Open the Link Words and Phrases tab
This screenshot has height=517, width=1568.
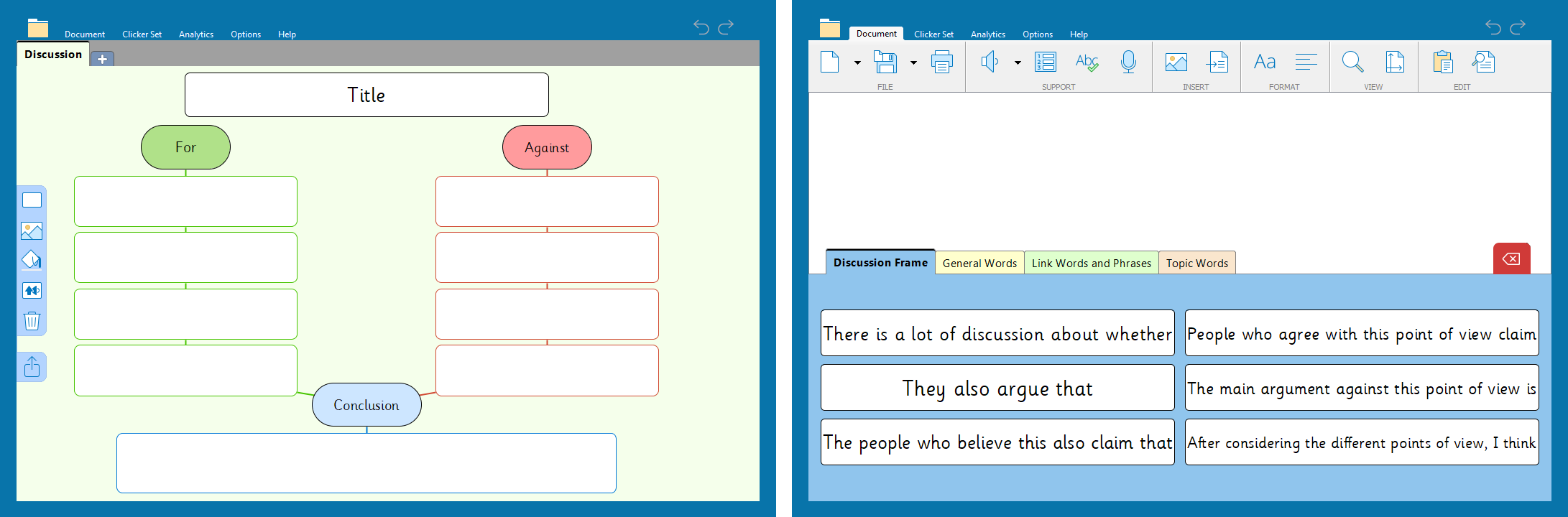(1091, 263)
